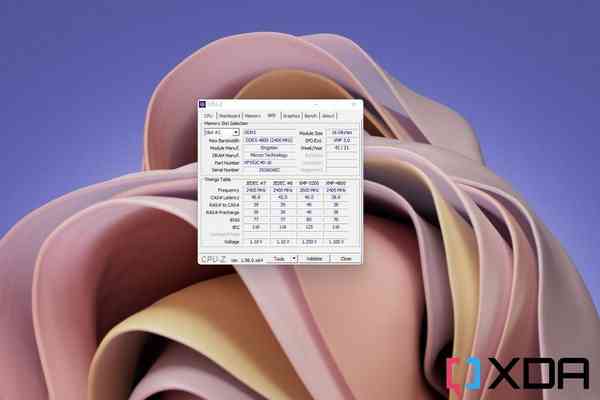
Task: Click the Tools button
Action: coord(280,258)
